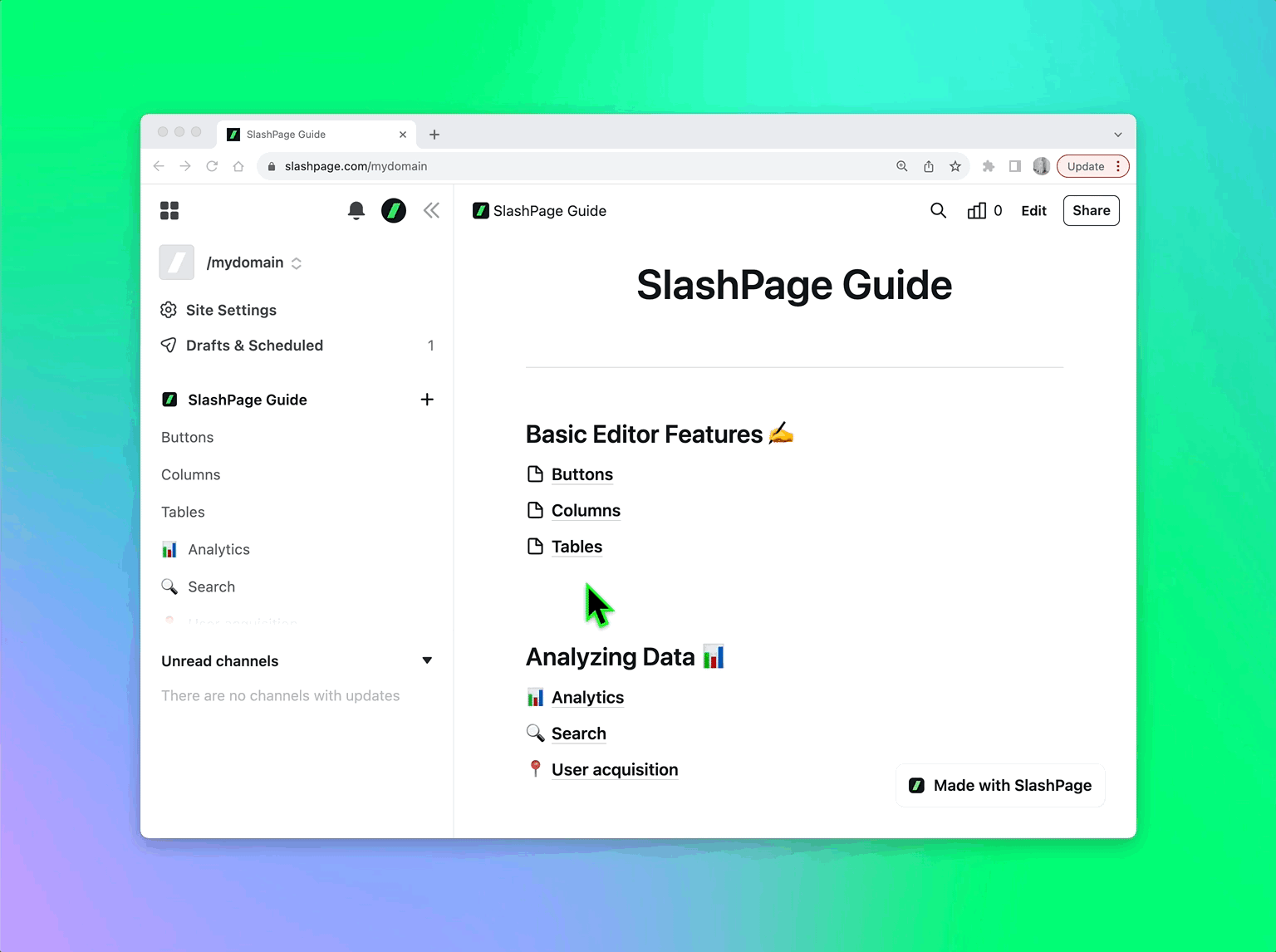Open Columns channel in sidebar
Screen dimensions: 1276x952
pos(191,475)
